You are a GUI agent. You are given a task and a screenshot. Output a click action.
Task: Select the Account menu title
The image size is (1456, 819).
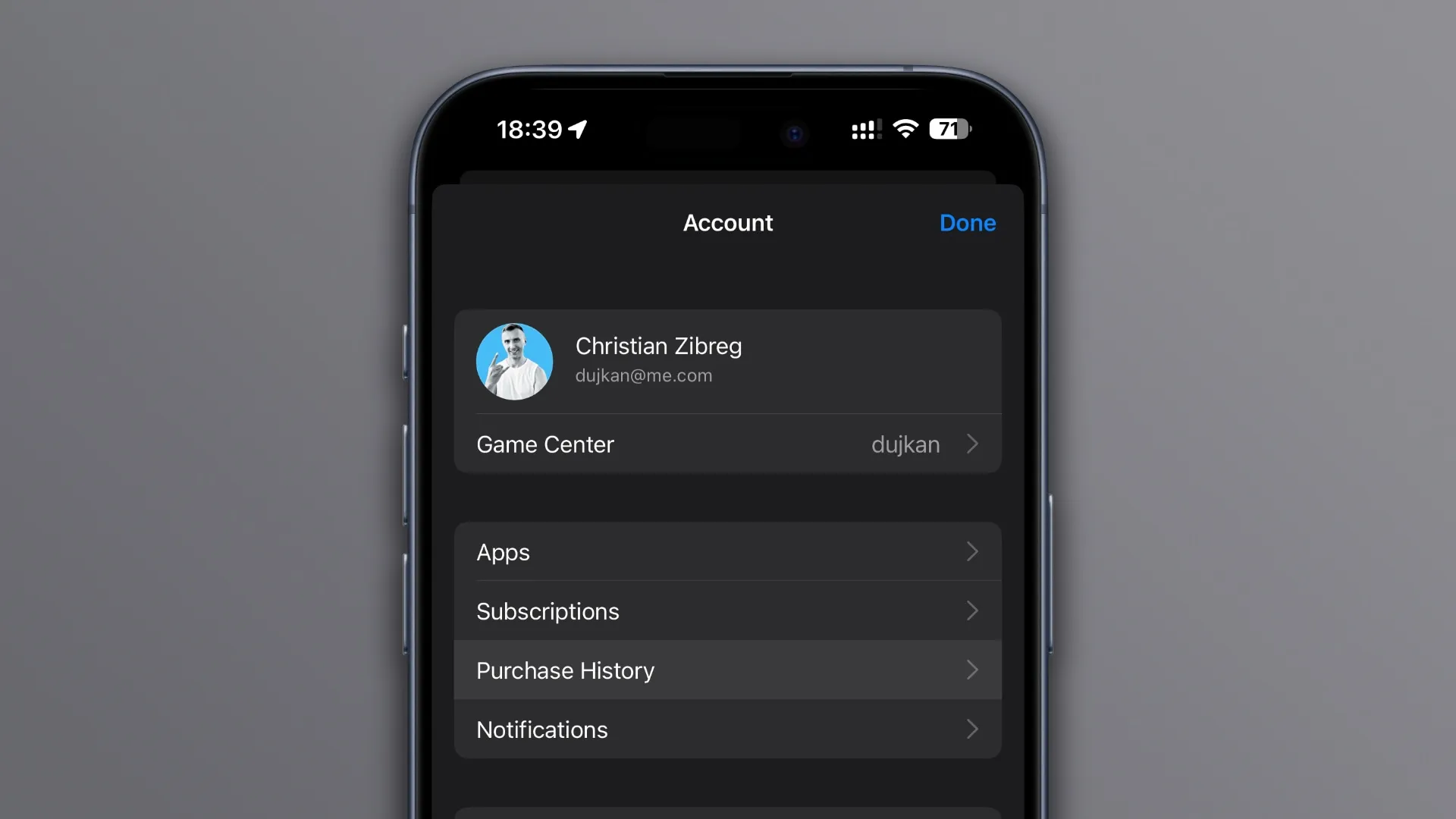pos(728,223)
